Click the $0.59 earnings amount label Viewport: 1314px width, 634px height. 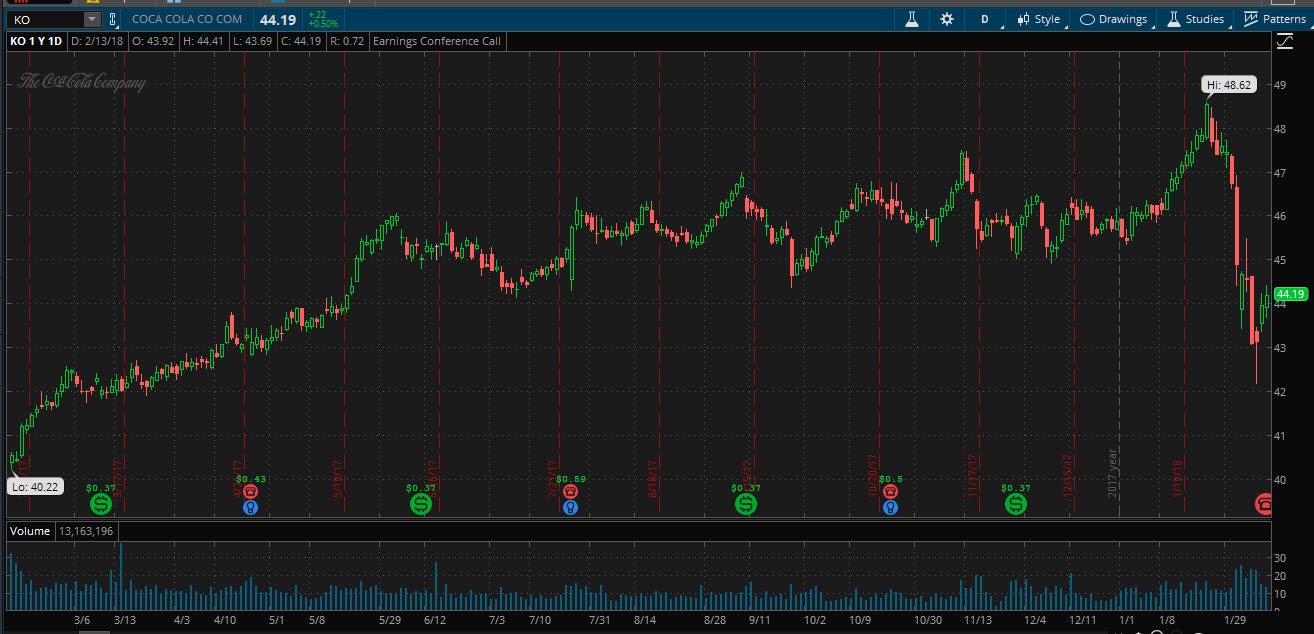(x=570, y=479)
